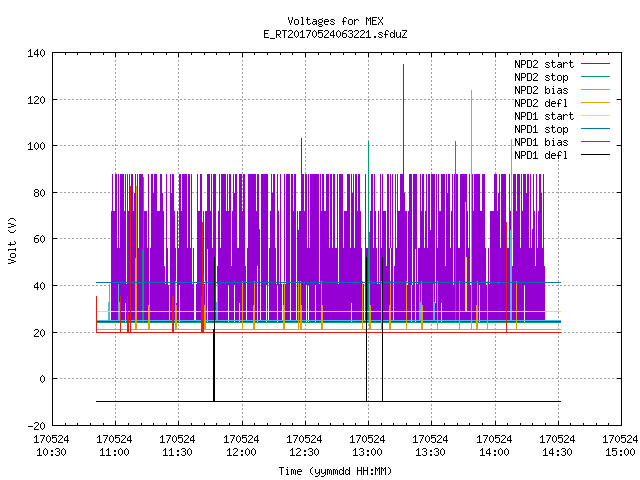Select the NPD1 defl legend label
Viewport: 640px width, 480px height.
(541, 155)
